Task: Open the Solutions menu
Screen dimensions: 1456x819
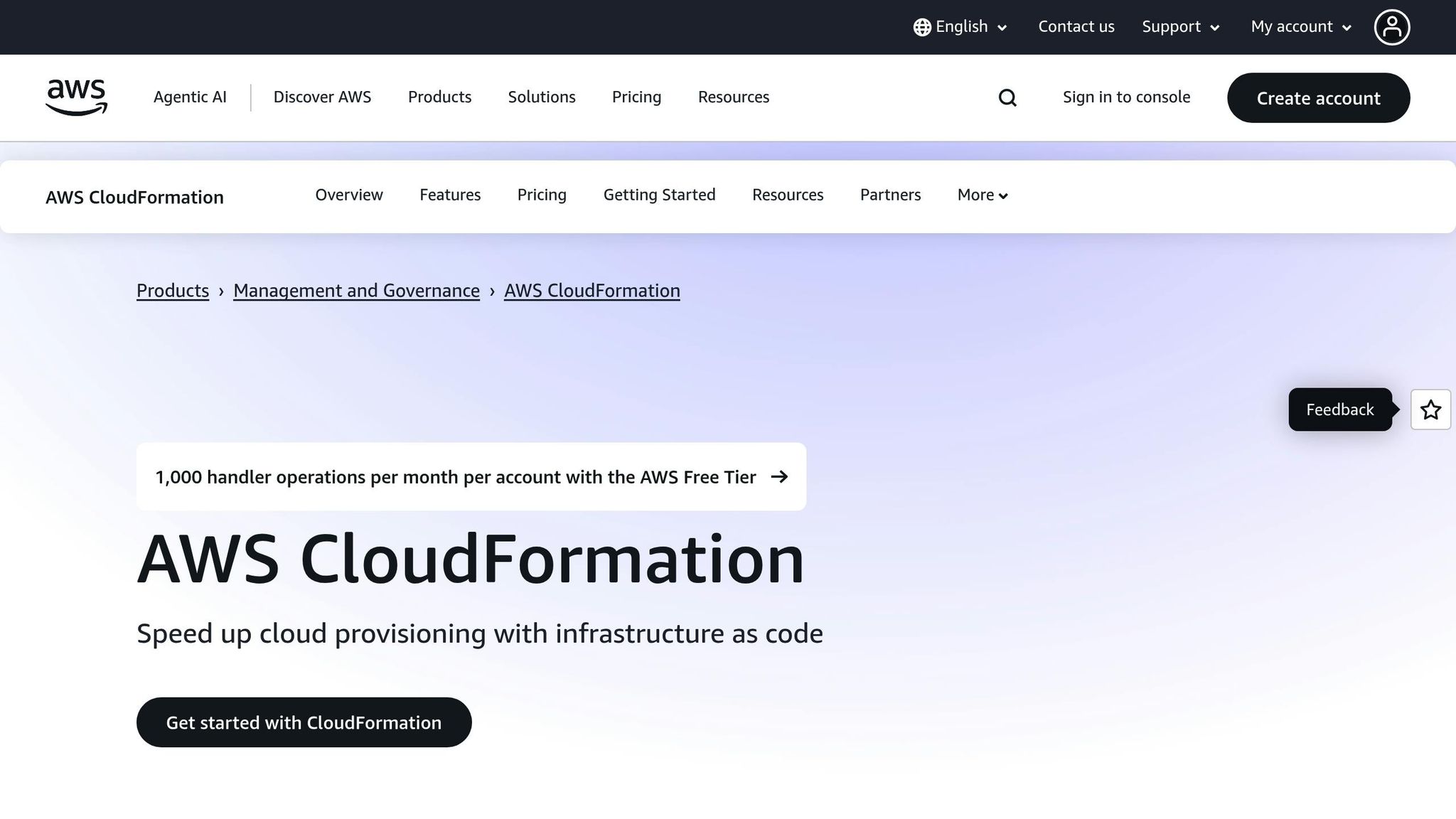Action: (x=542, y=97)
